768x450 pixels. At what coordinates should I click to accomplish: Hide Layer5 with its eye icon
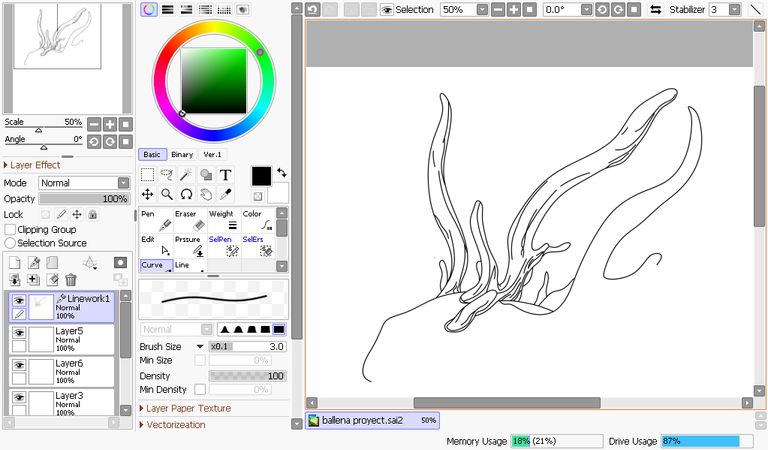click(19, 333)
